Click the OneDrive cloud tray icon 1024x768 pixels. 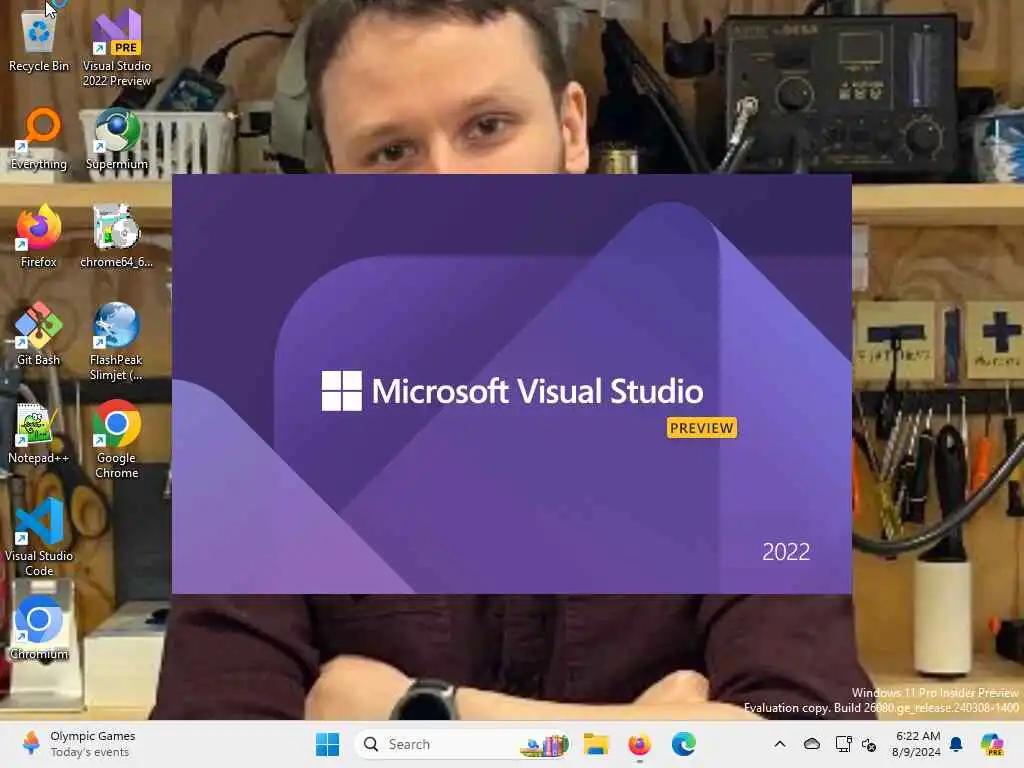point(812,744)
